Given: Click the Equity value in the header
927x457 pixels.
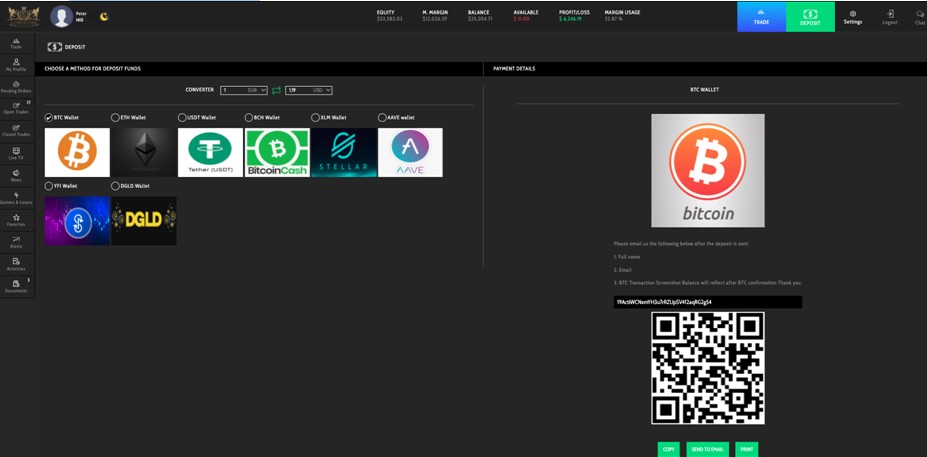Looking at the screenshot, I should [x=390, y=19].
